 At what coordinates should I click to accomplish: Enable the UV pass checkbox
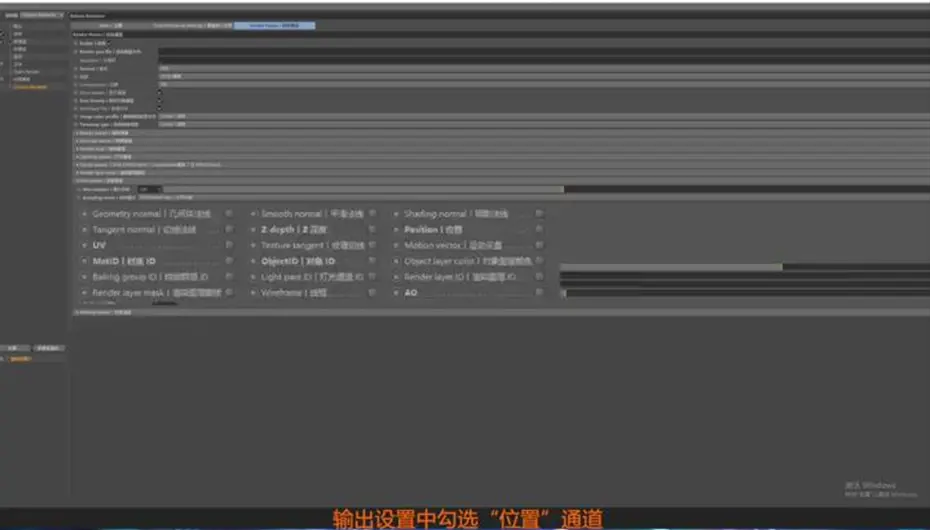229,245
